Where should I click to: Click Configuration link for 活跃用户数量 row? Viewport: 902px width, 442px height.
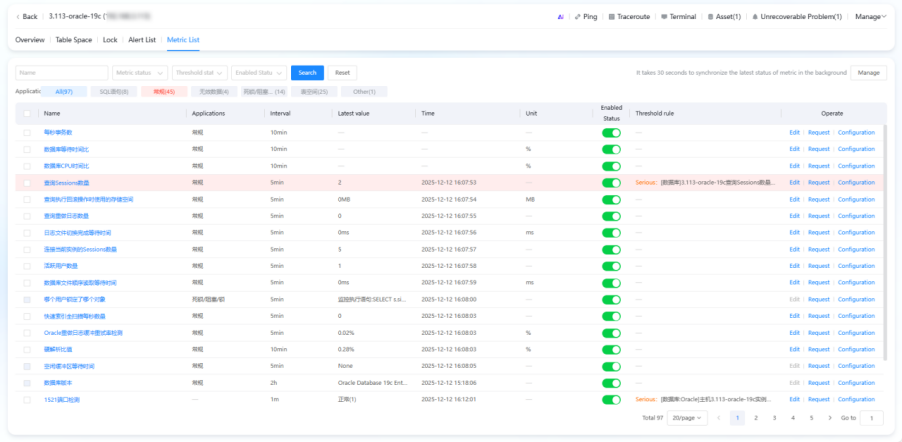click(x=856, y=266)
